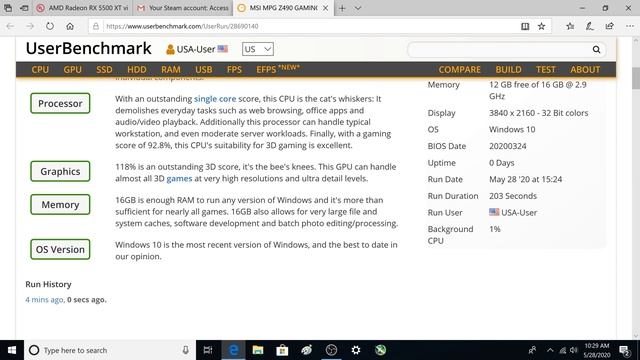Switch to Your Steam account tab
The height and width of the screenshot is (360, 640).
tap(182, 8)
